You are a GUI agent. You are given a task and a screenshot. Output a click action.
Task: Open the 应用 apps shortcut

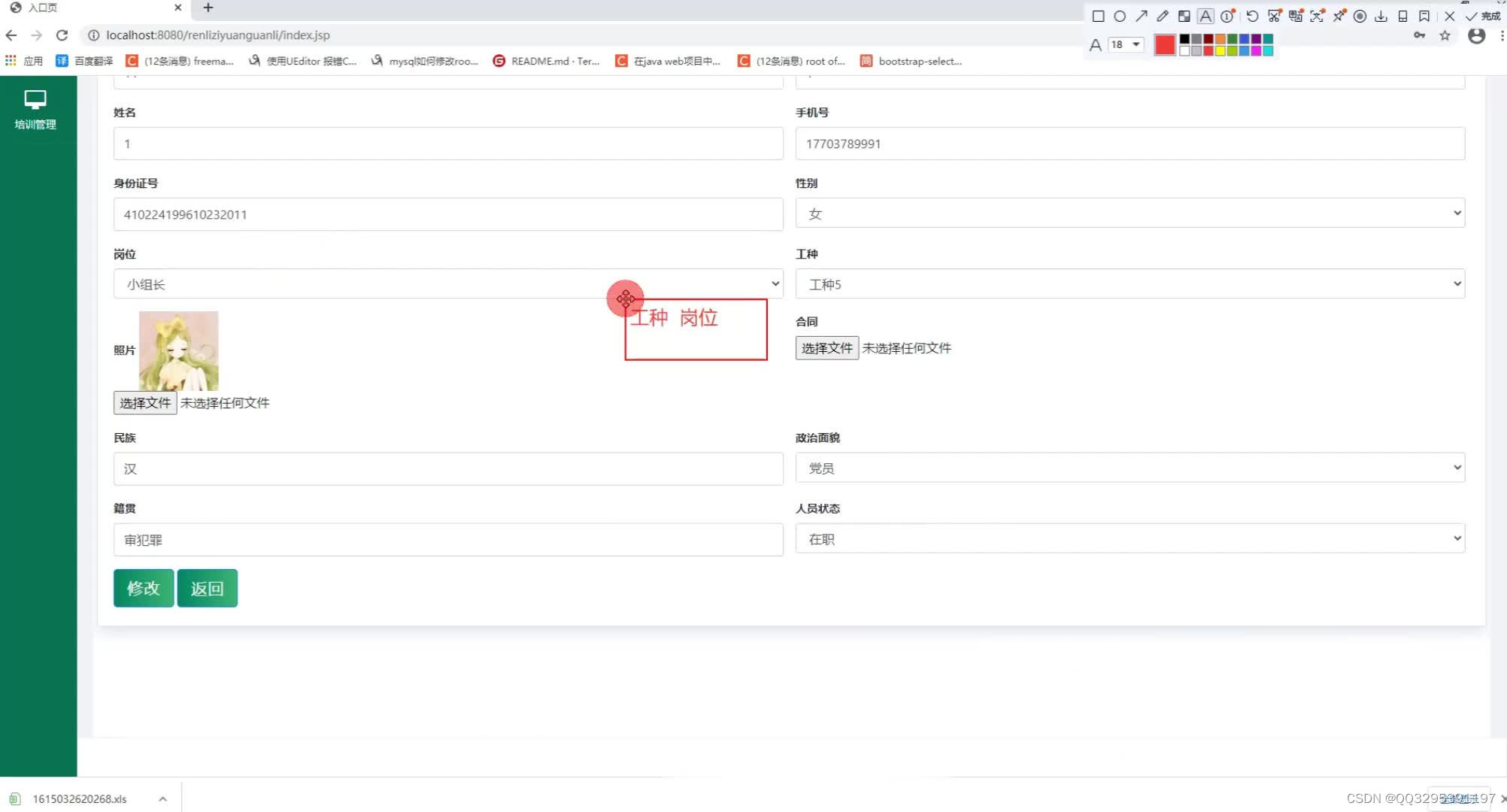pyautogui.click(x=25, y=61)
